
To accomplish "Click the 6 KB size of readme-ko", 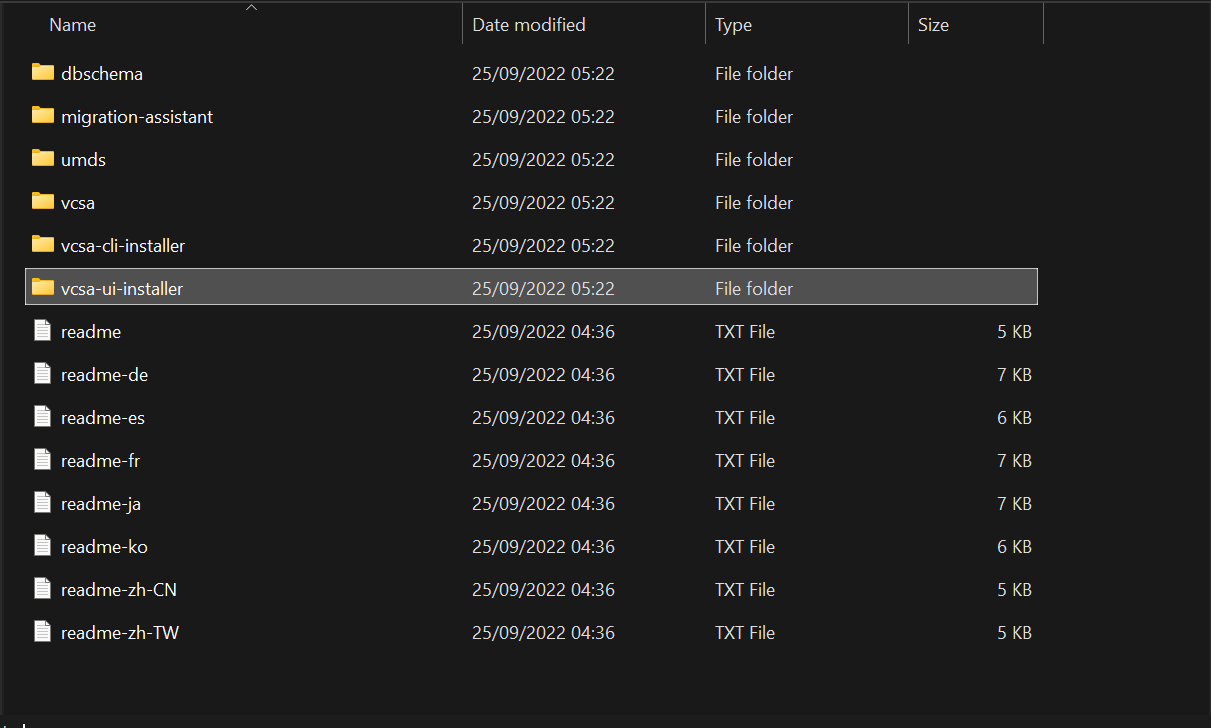I will coord(1014,547).
